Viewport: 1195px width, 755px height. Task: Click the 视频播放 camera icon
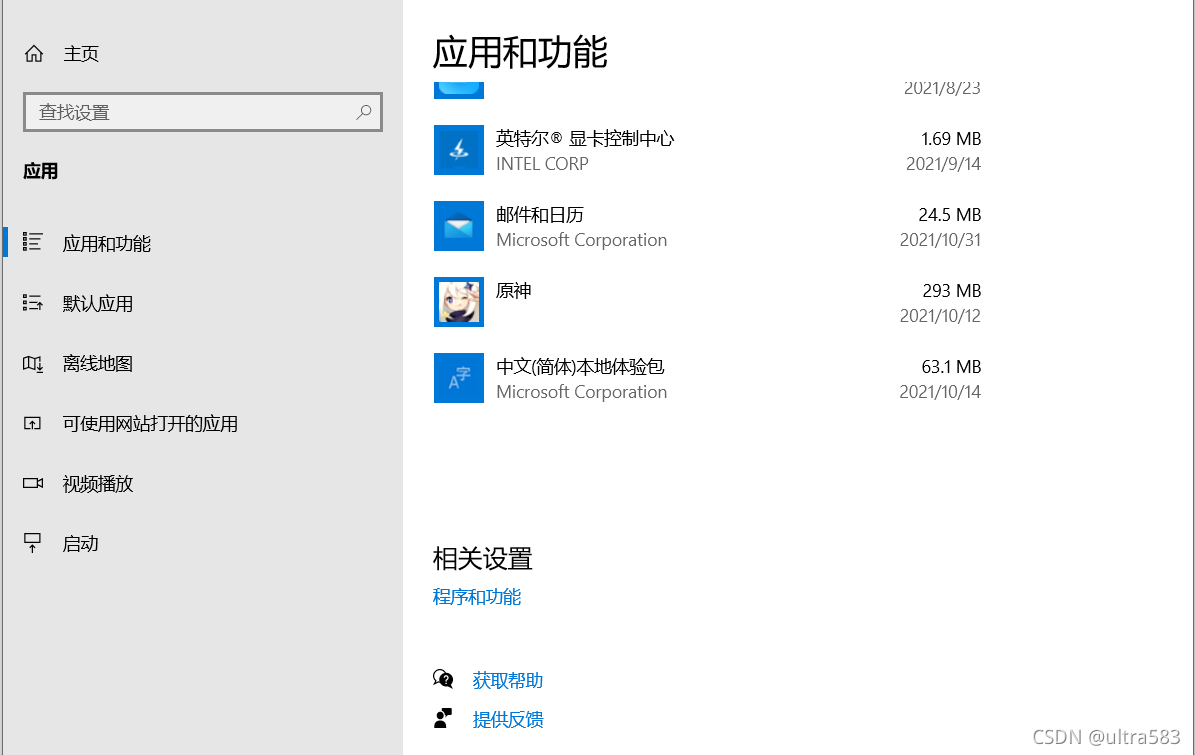tap(33, 483)
